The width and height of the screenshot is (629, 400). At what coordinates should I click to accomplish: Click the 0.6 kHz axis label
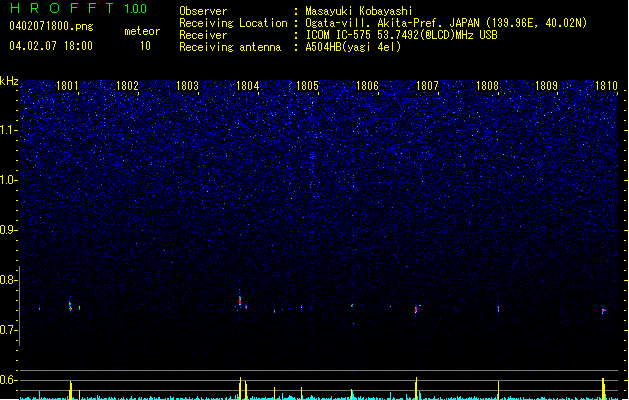[x=8, y=380]
